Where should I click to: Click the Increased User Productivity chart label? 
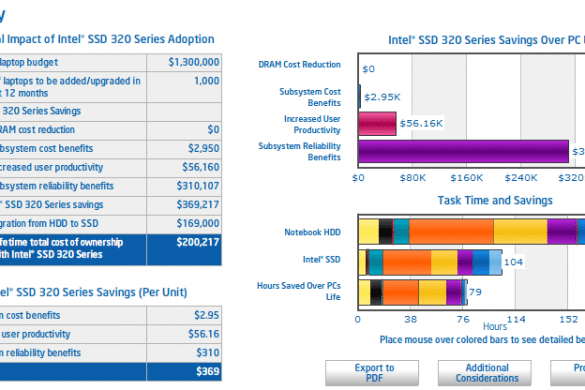tap(312, 124)
